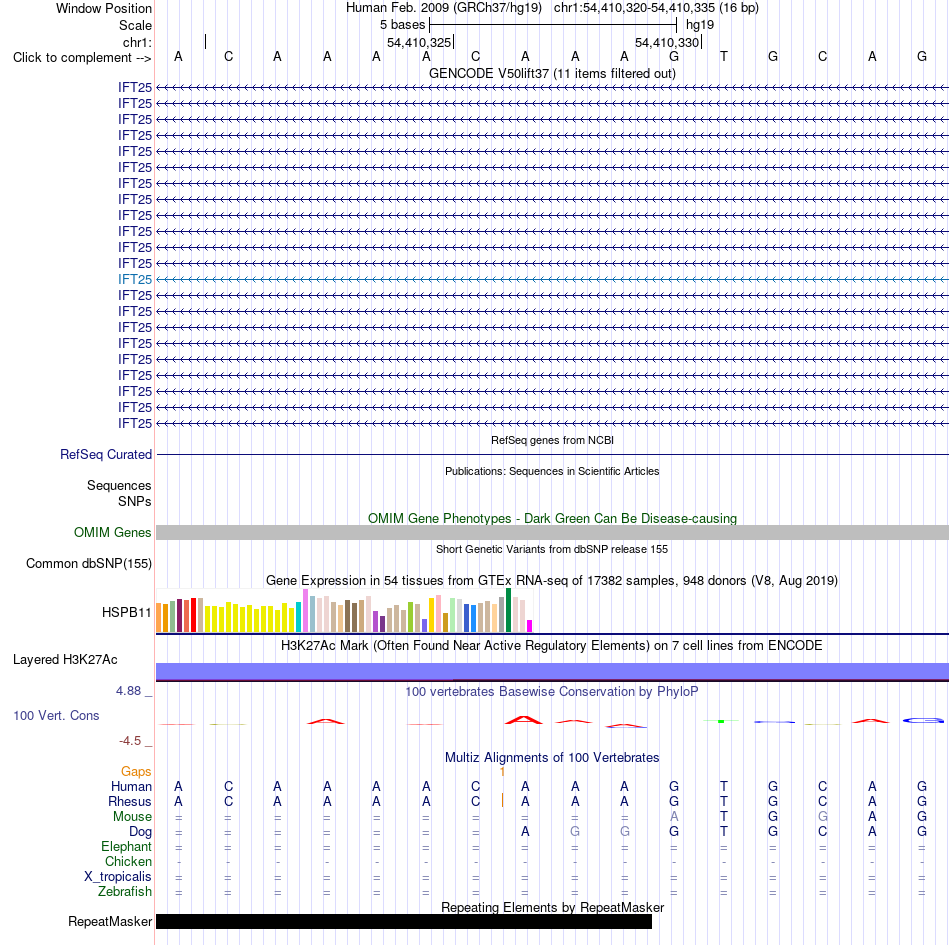
Task: Click the 54,410,330 coordinate tick label
Action: coord(666,42)
